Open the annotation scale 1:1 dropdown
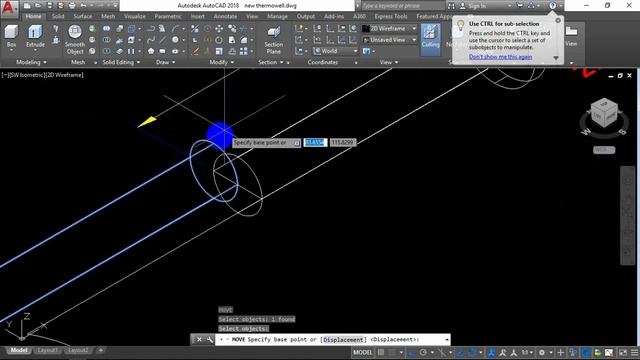Viewport: 640px width, 360px height. 527,352
